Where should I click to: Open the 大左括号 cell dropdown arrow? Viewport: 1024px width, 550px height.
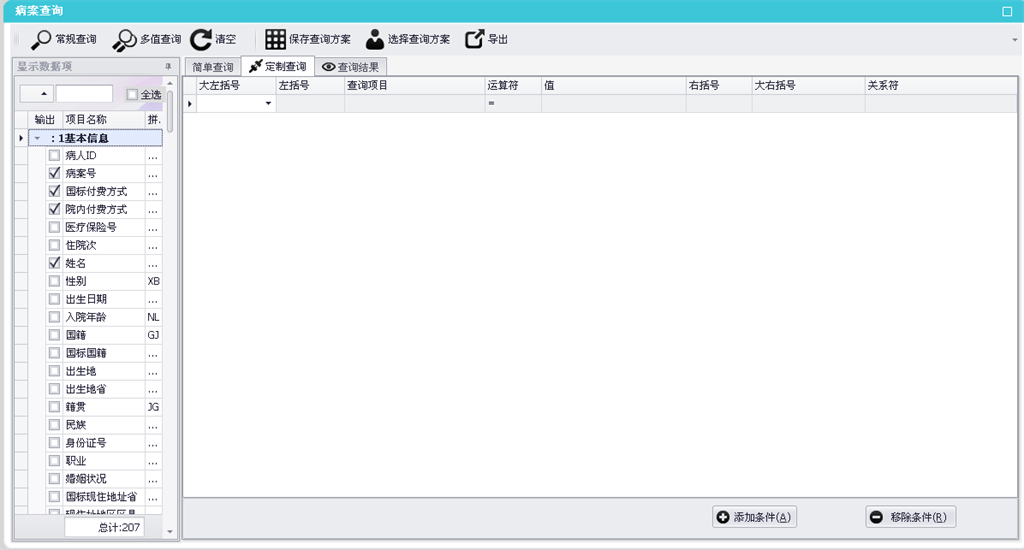[268, 104]
